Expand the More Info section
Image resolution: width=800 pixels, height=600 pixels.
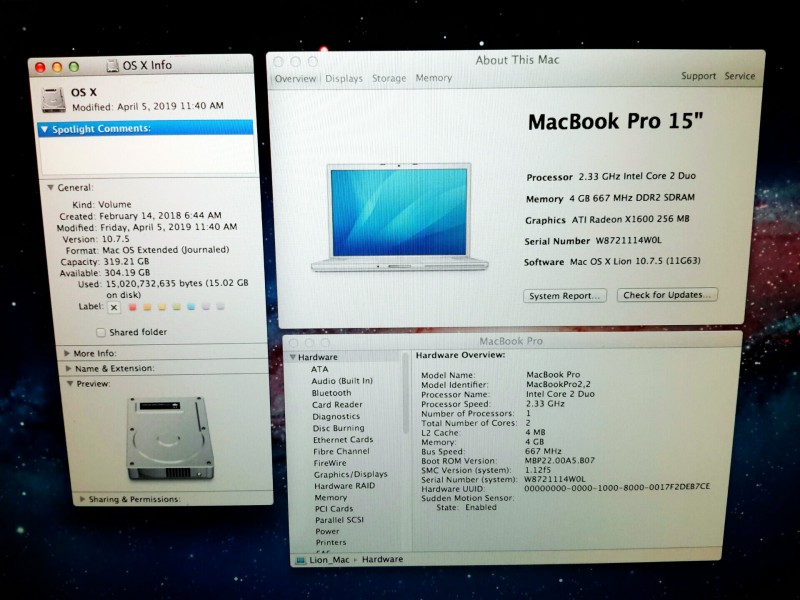pyautogui.click(x=67, y=353)
